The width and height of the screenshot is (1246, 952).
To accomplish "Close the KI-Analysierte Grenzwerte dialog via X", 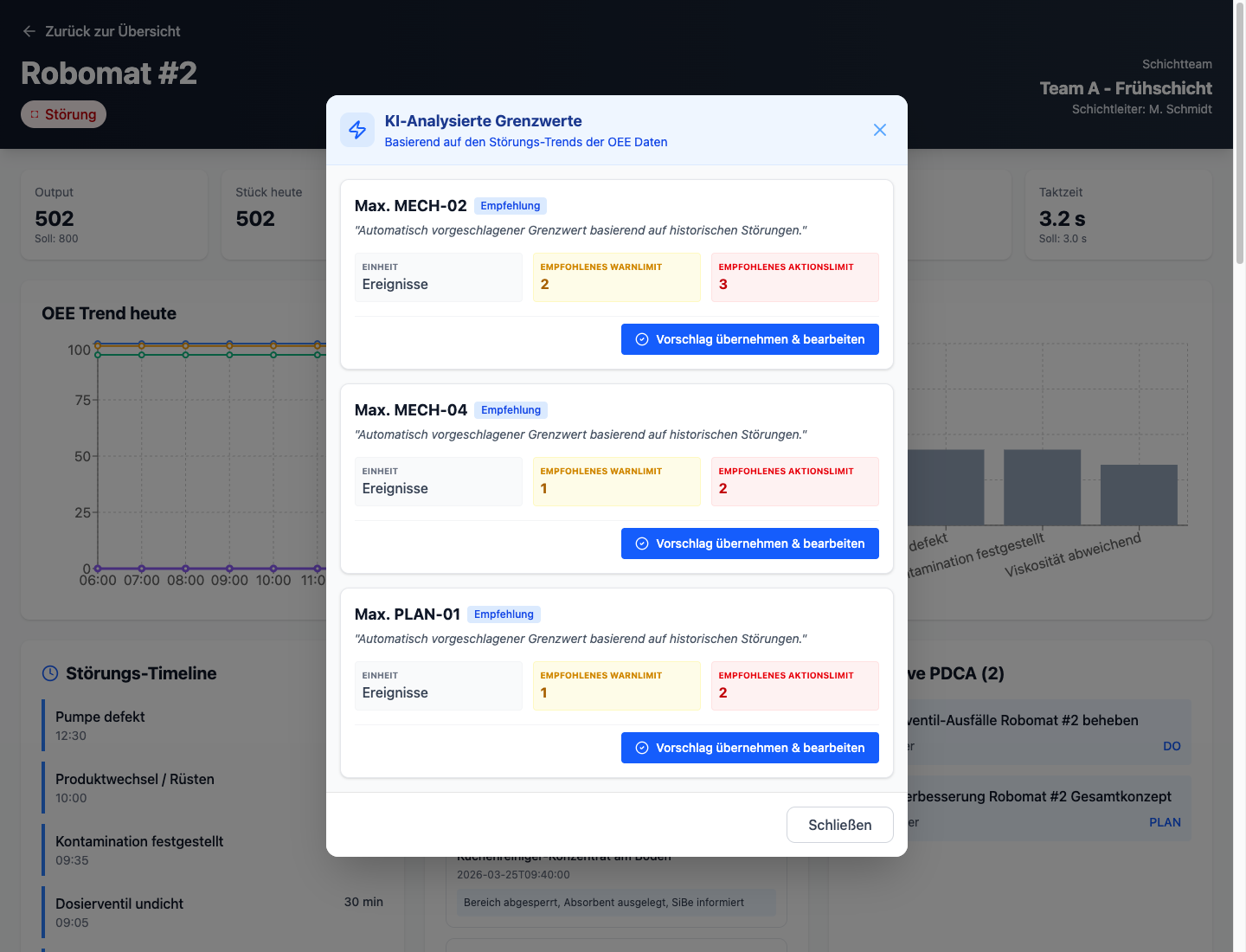I will pos(880,130).
